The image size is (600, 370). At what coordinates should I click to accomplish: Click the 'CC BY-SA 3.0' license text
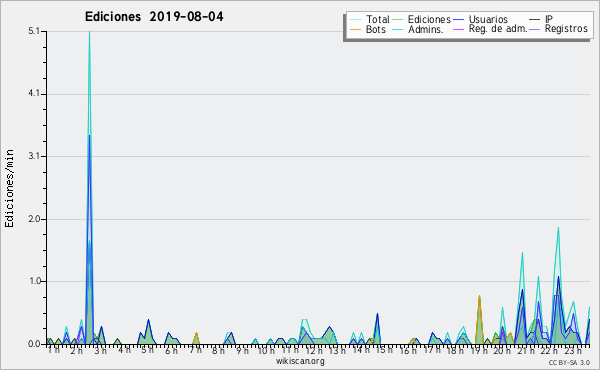pyautogui.click(x=569, y=362)
